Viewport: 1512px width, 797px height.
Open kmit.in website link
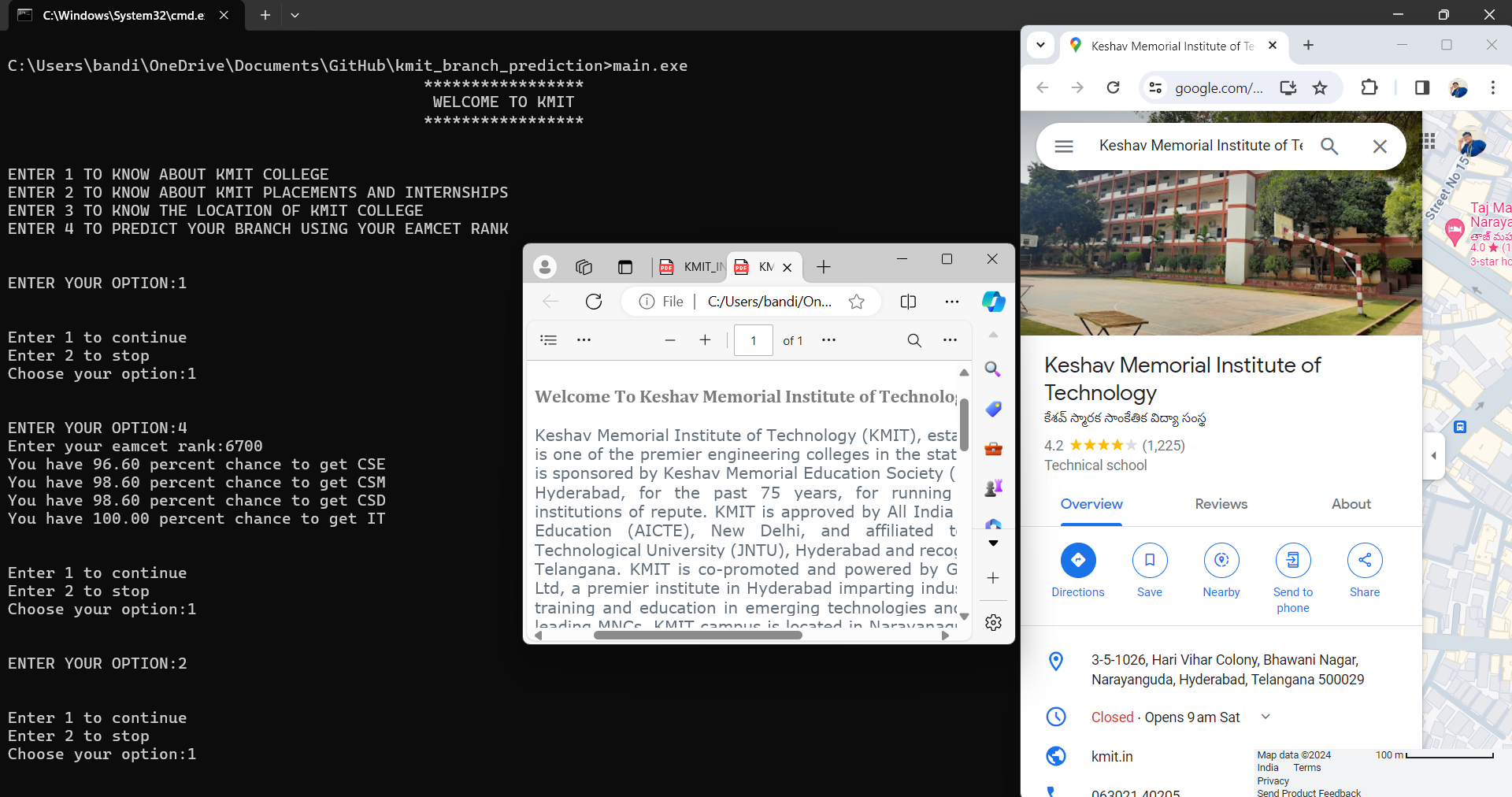click(x=1112, y=757)
